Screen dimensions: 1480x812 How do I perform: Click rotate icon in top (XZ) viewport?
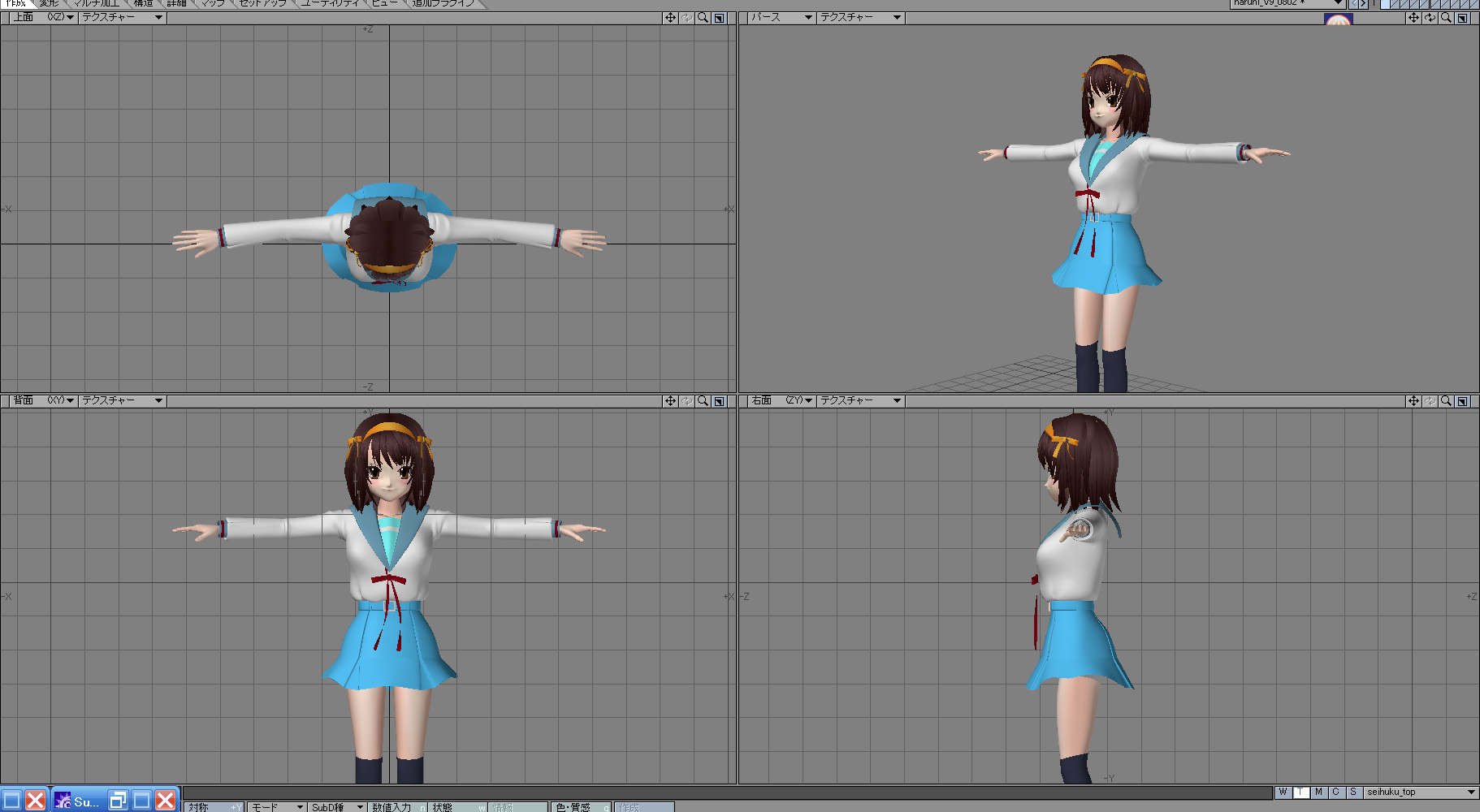click(x=686, y=18)
